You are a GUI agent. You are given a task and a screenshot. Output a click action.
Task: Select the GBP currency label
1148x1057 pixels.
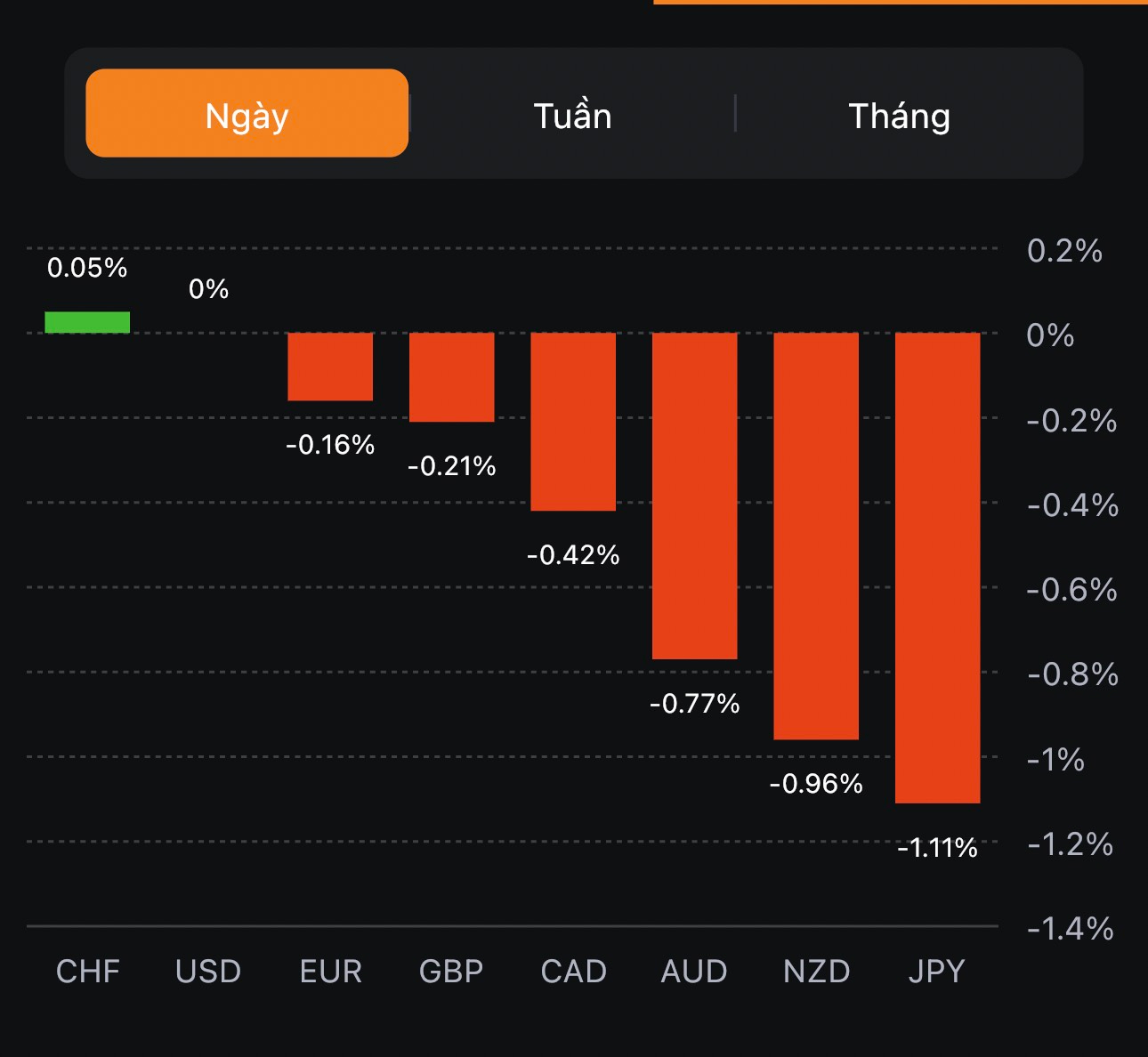coord(451,971)
